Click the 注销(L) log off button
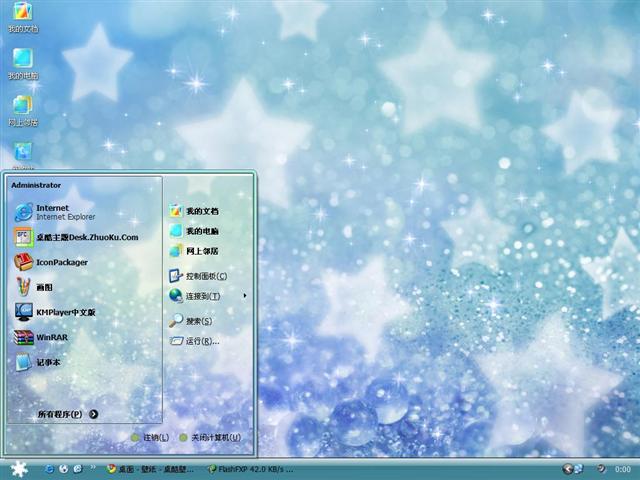The width and height of the screenshot is (640, 480). 149,438
